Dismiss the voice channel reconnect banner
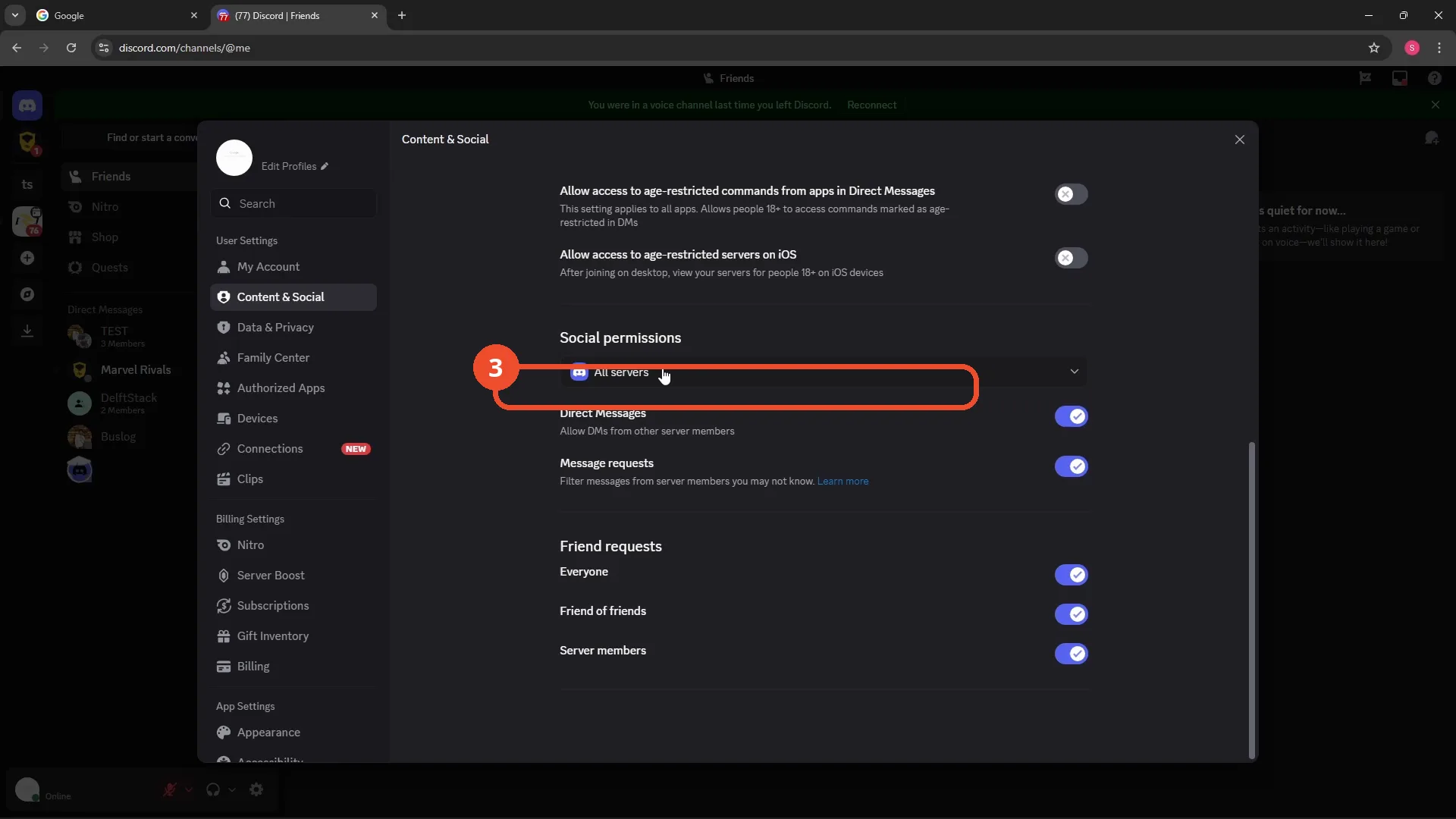 click(1436, 105)
